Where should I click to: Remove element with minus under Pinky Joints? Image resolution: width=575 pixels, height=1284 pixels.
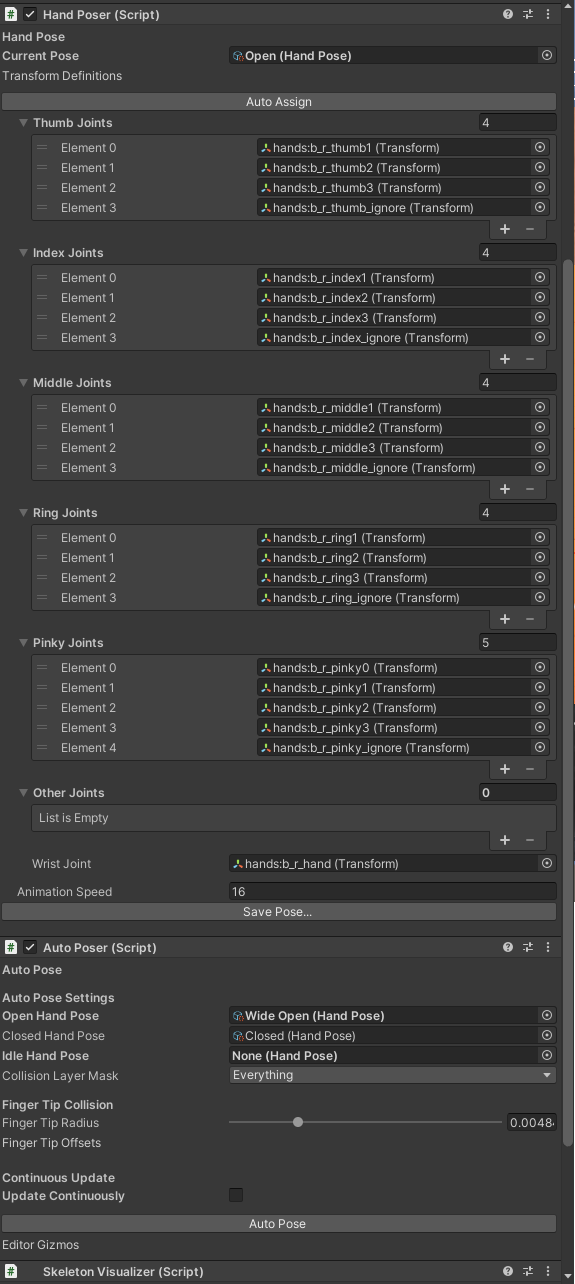530,769
